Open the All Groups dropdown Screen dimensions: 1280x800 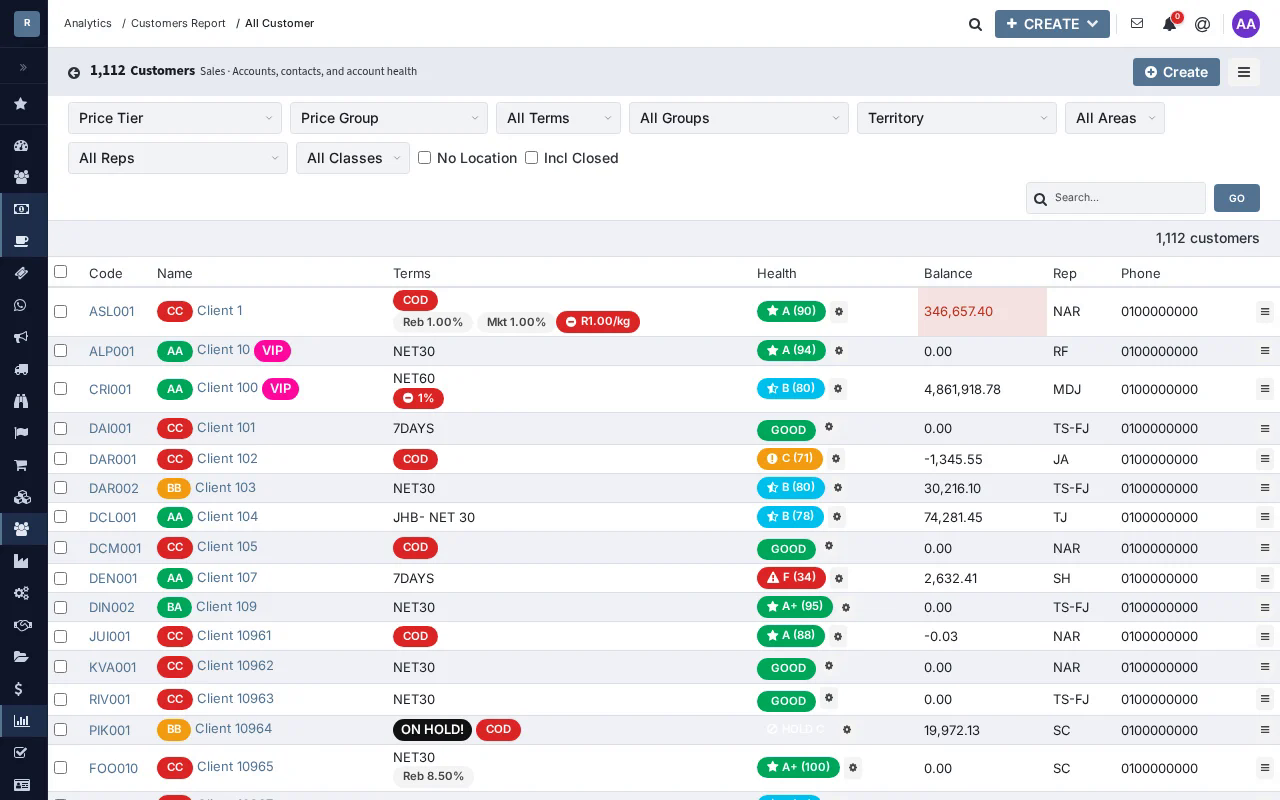tap(739, 118)
